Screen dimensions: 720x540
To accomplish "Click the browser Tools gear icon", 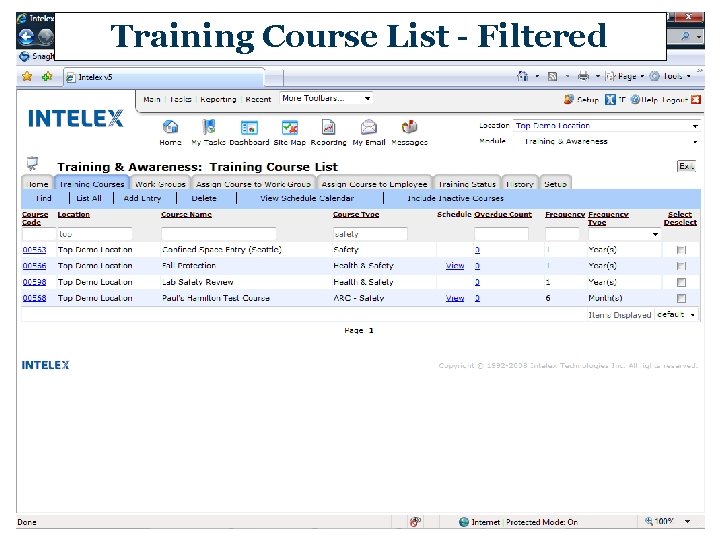I will 654,76.
